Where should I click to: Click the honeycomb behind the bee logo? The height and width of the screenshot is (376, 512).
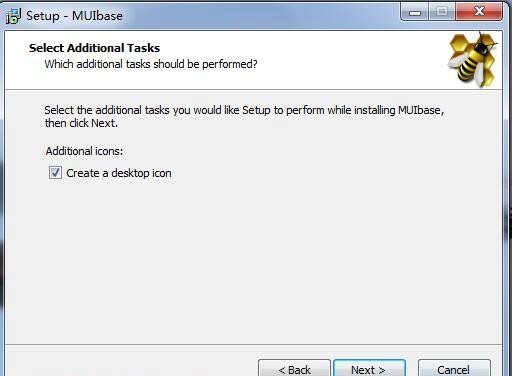click(x=459, y=45)
